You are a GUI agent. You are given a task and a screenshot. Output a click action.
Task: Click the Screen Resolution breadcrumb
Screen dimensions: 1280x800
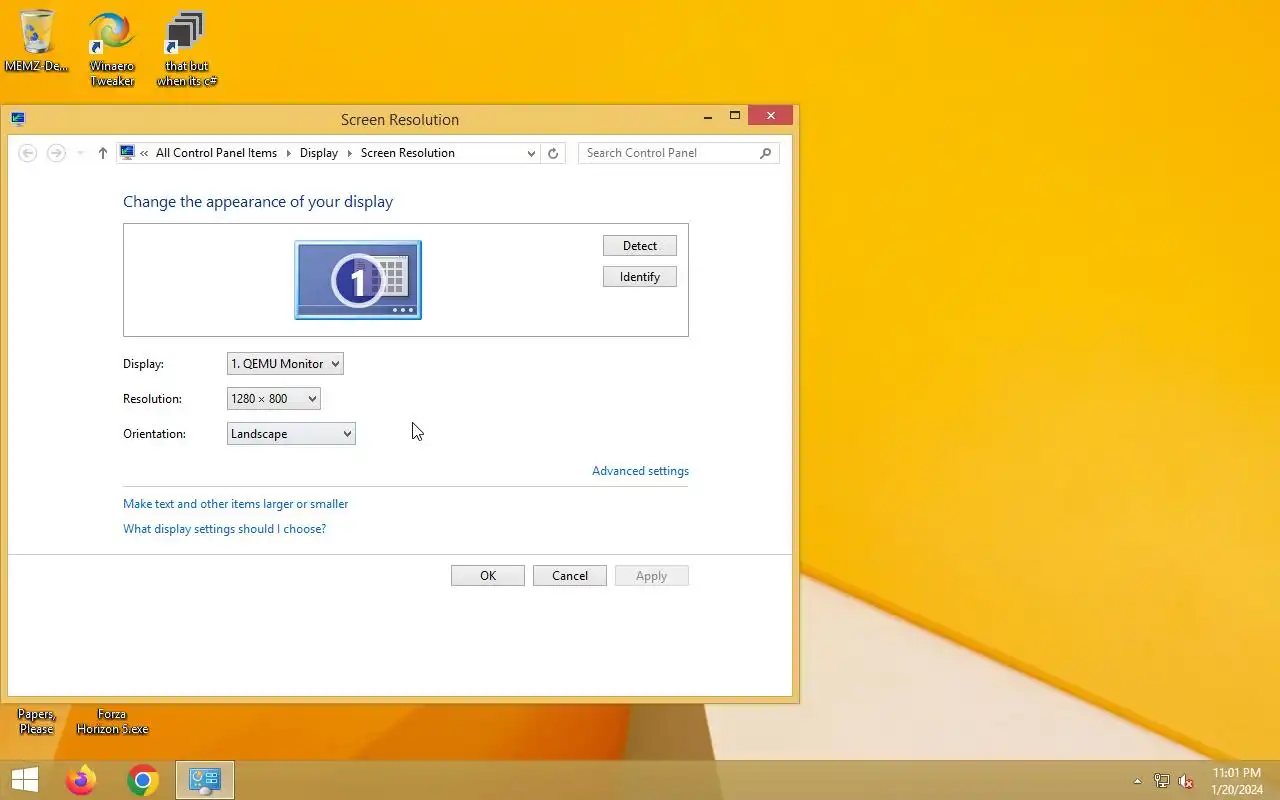pos(408,153)
